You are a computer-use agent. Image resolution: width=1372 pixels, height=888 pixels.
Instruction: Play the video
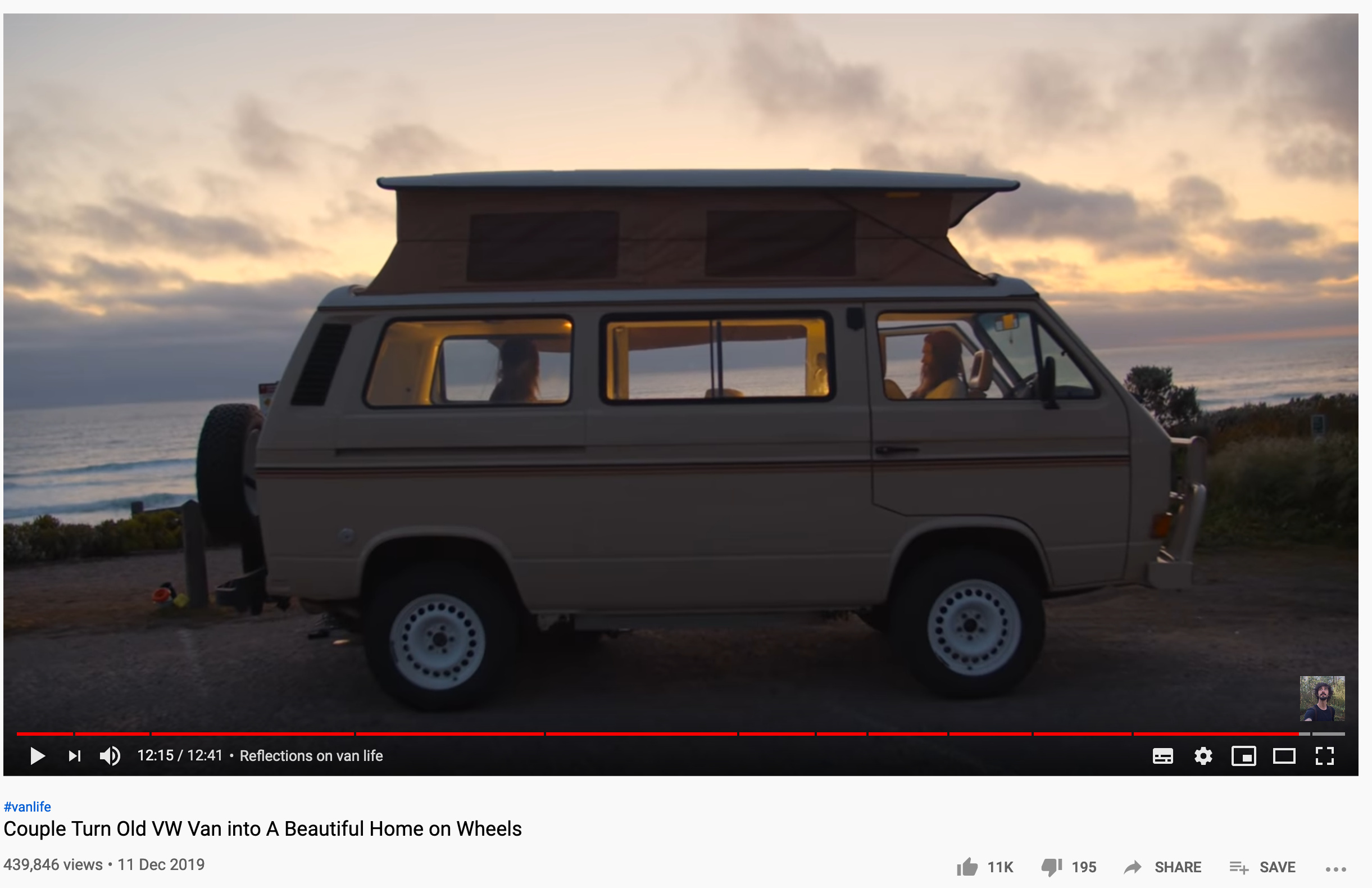(38, 756)
